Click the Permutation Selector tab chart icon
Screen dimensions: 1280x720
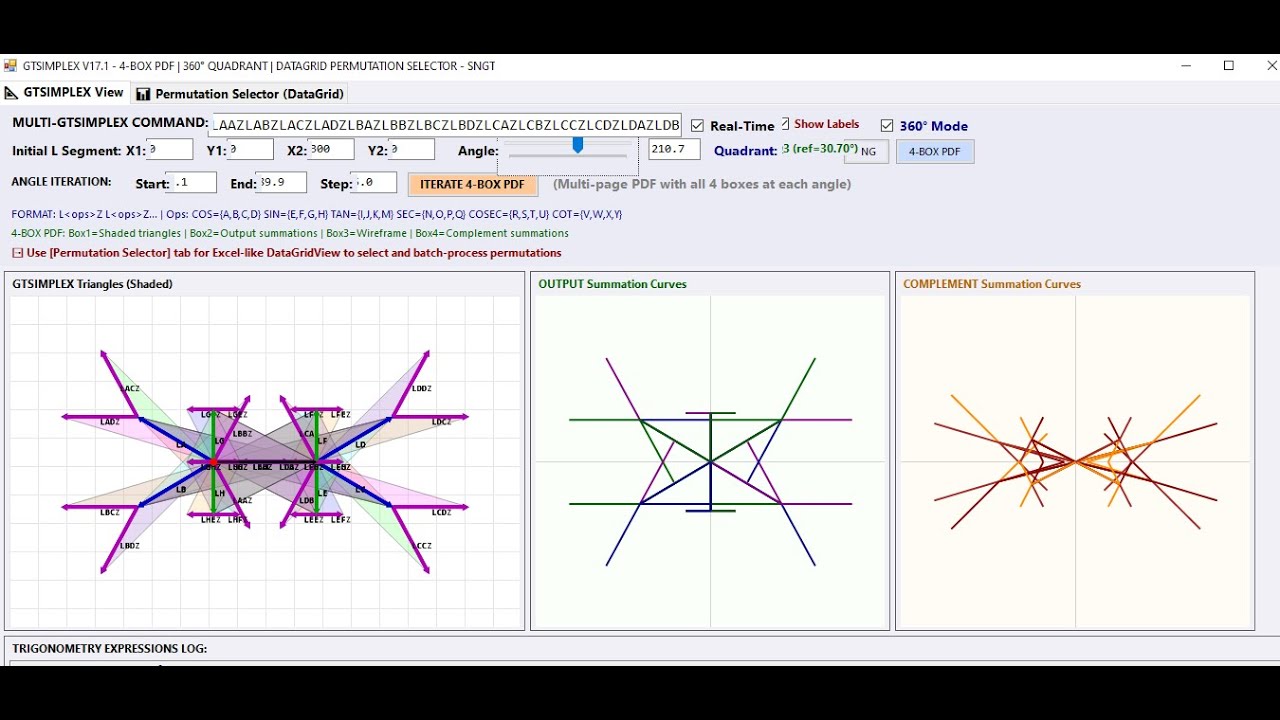pos(143,94)
